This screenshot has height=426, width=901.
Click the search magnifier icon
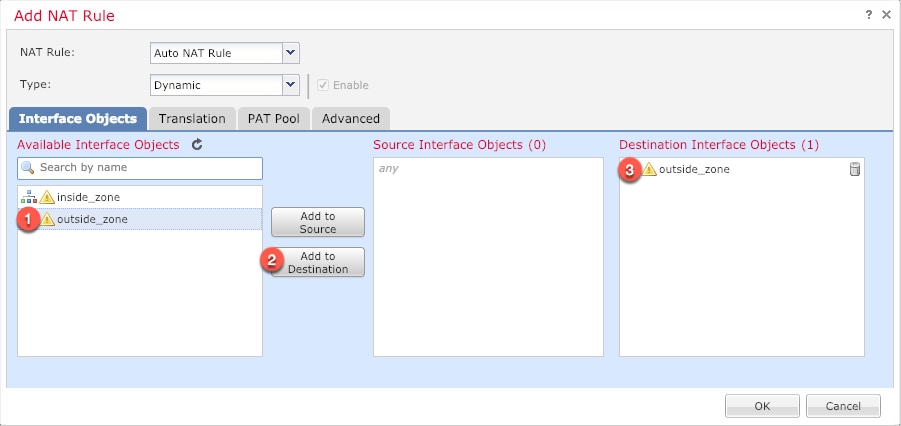(x=29, y=168)
